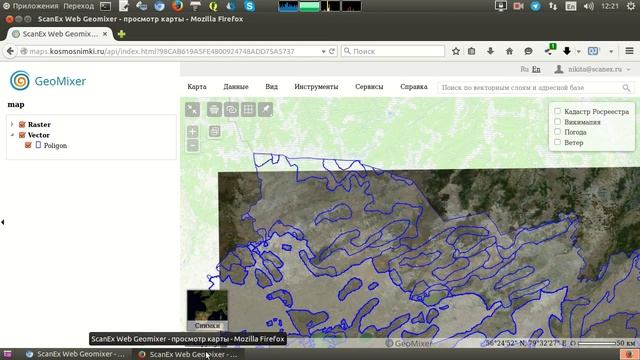Open the user account dropdown arrow
Image resolution: width=640 pixels, height=360 pixels.
pyautogui.click(x=629, y=70)
